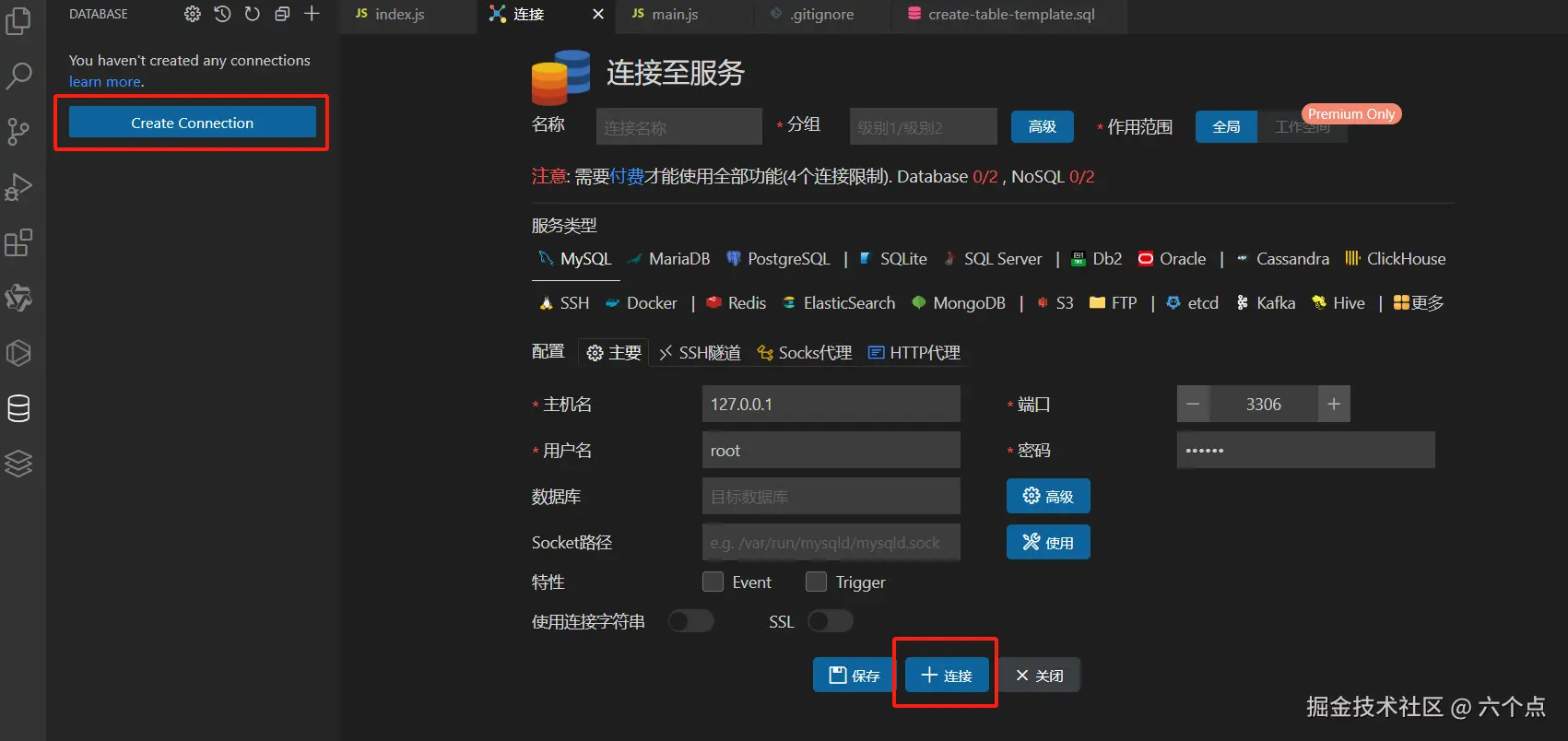Open the 付费 payment link
The height and width of the screenshot is (741, 1568).
627,176
